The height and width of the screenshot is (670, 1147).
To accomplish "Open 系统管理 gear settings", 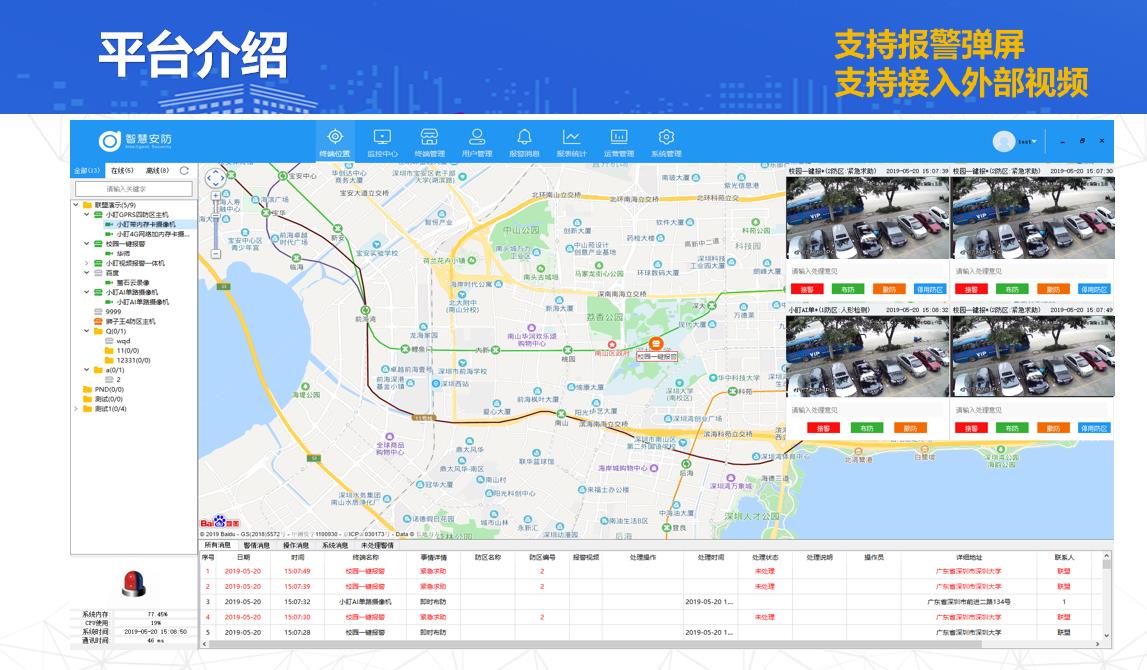I will pyautogui.click(x=666, y=142).
